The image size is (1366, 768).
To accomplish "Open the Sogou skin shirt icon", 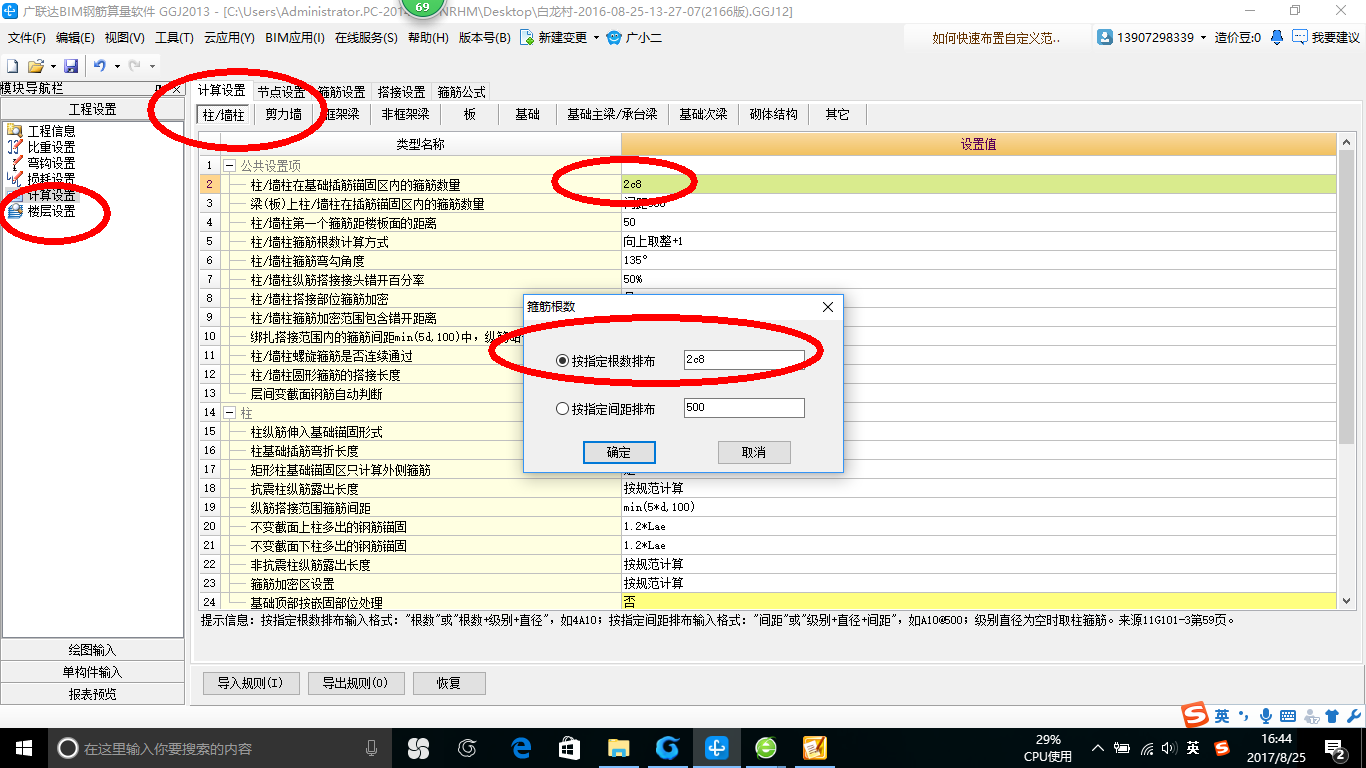I will point(1331,716).
